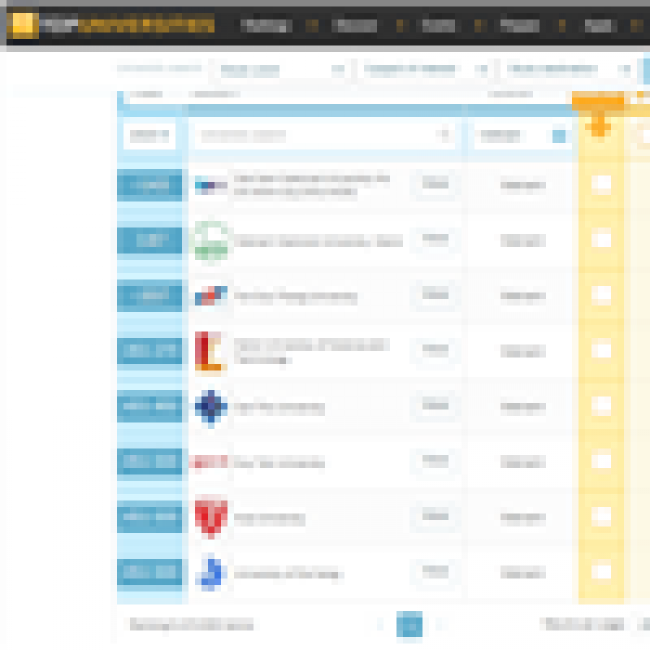Viewport: 650px width, 650px height.
Task: Click the orange down arrow in compare column header
Action: point(600,127)
